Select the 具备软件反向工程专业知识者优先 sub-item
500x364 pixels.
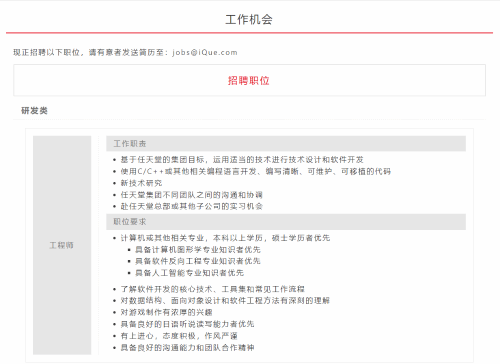(198, 261)
